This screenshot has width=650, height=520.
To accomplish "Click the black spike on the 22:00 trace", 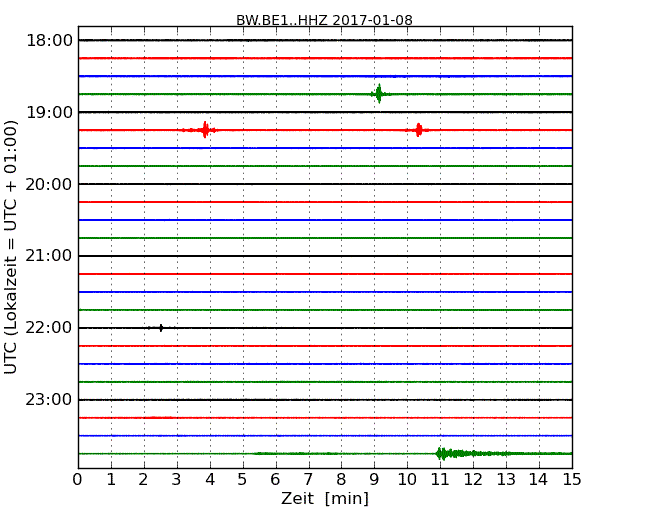I will [161, 328].
